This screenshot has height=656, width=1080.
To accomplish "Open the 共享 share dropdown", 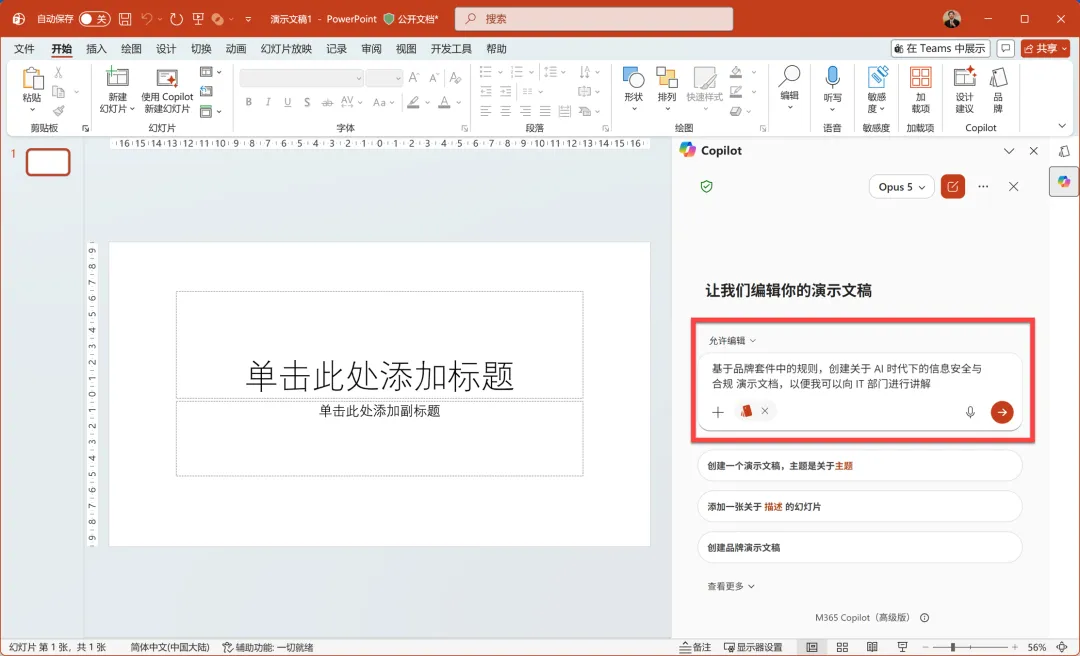I will click(x=1045, y=48).
